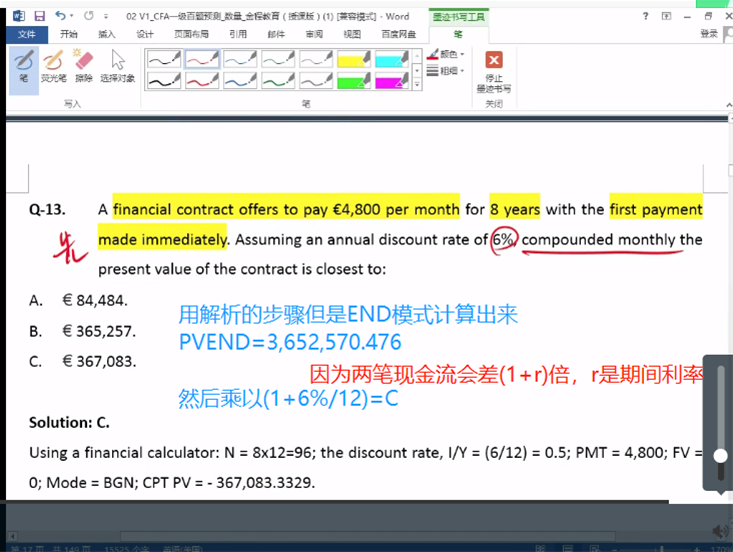Open the undo history dropdown arrow
The width and height of the screenshot is (733, 552).
pos(72,16)
